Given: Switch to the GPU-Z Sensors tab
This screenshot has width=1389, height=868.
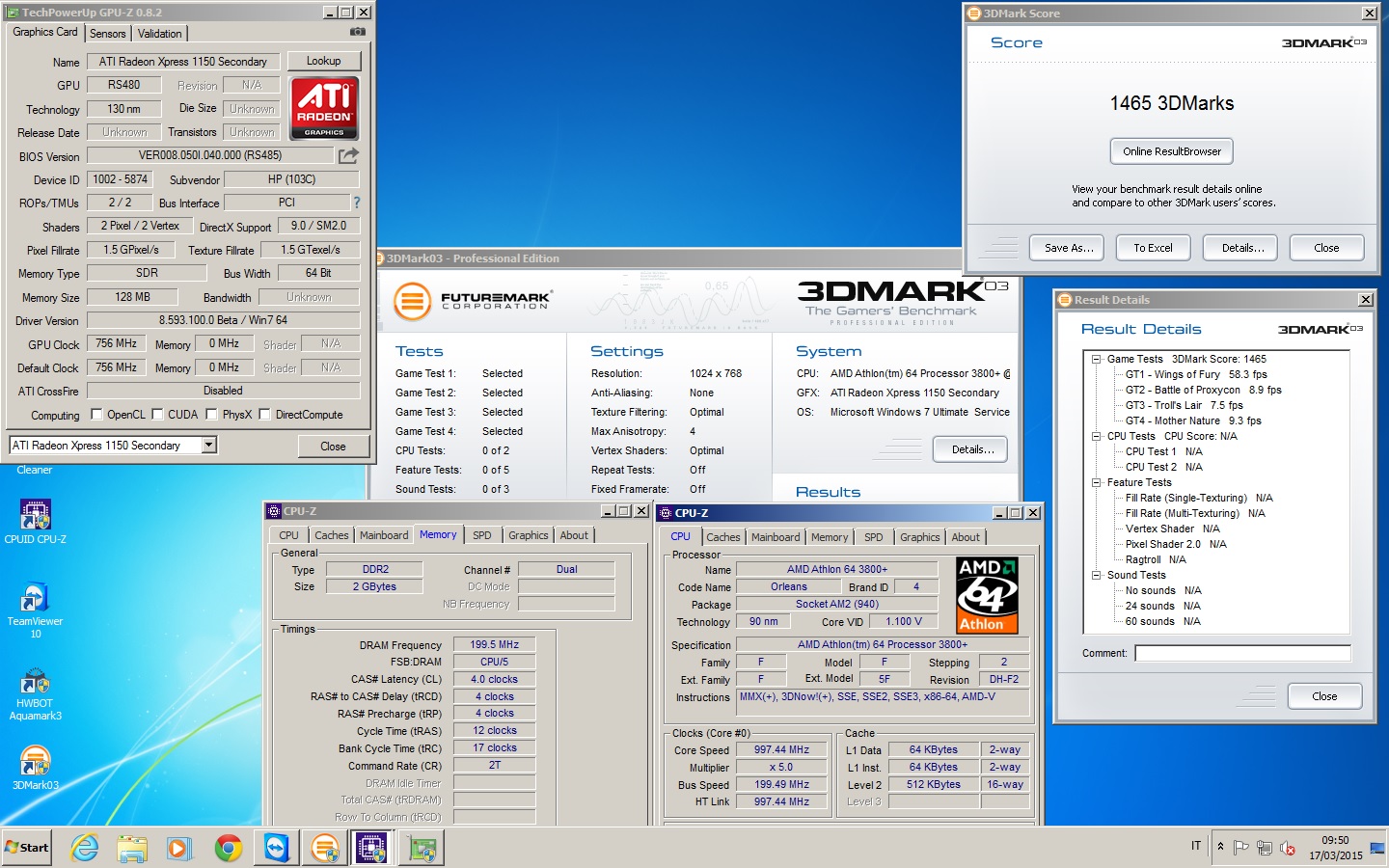Looking at the screenshot, I should [x=108, y=34].
